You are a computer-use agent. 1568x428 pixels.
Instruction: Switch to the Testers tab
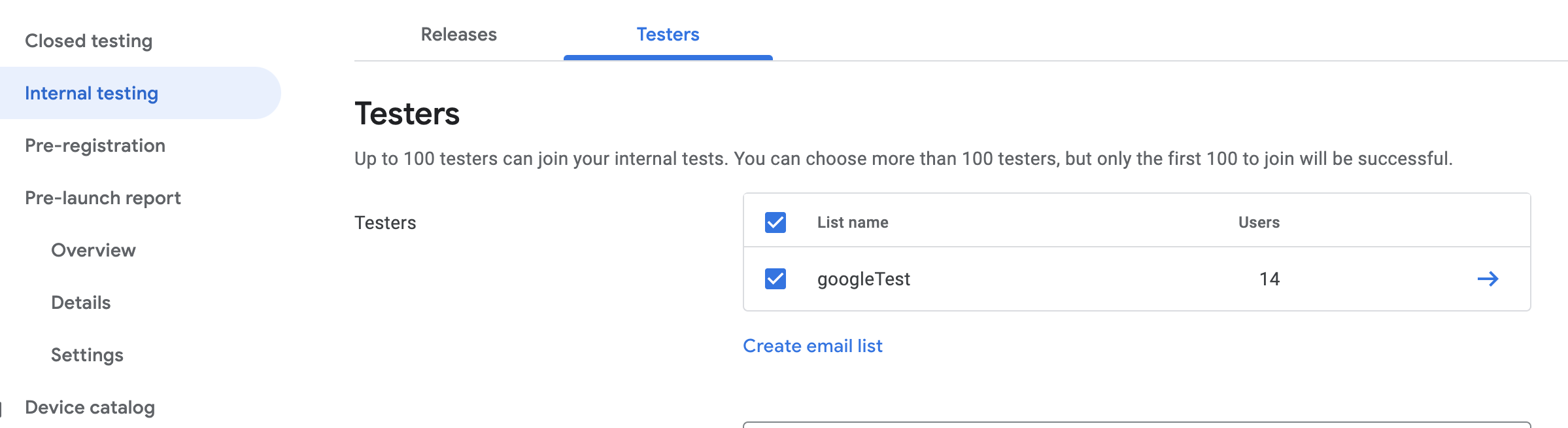click(x=666, y=35)
